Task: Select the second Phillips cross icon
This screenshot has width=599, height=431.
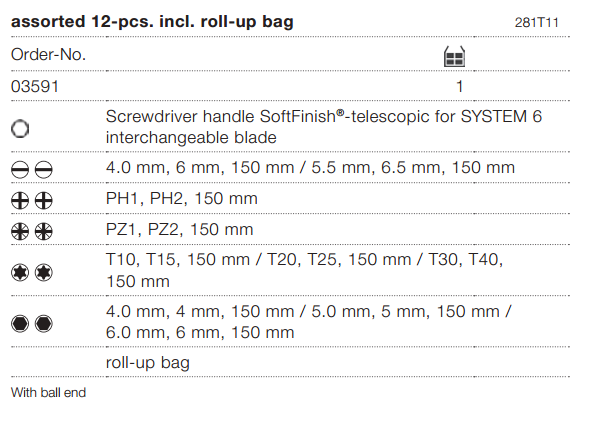Action: click(44, 201)
